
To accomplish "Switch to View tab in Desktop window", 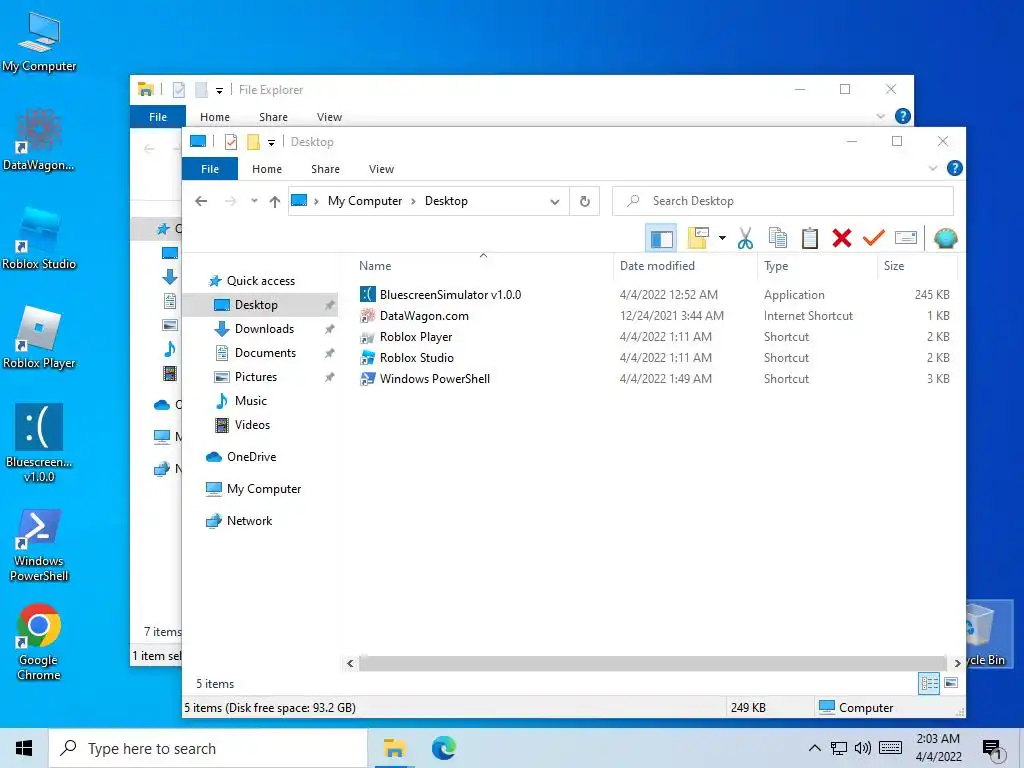I will pos(381,169).
